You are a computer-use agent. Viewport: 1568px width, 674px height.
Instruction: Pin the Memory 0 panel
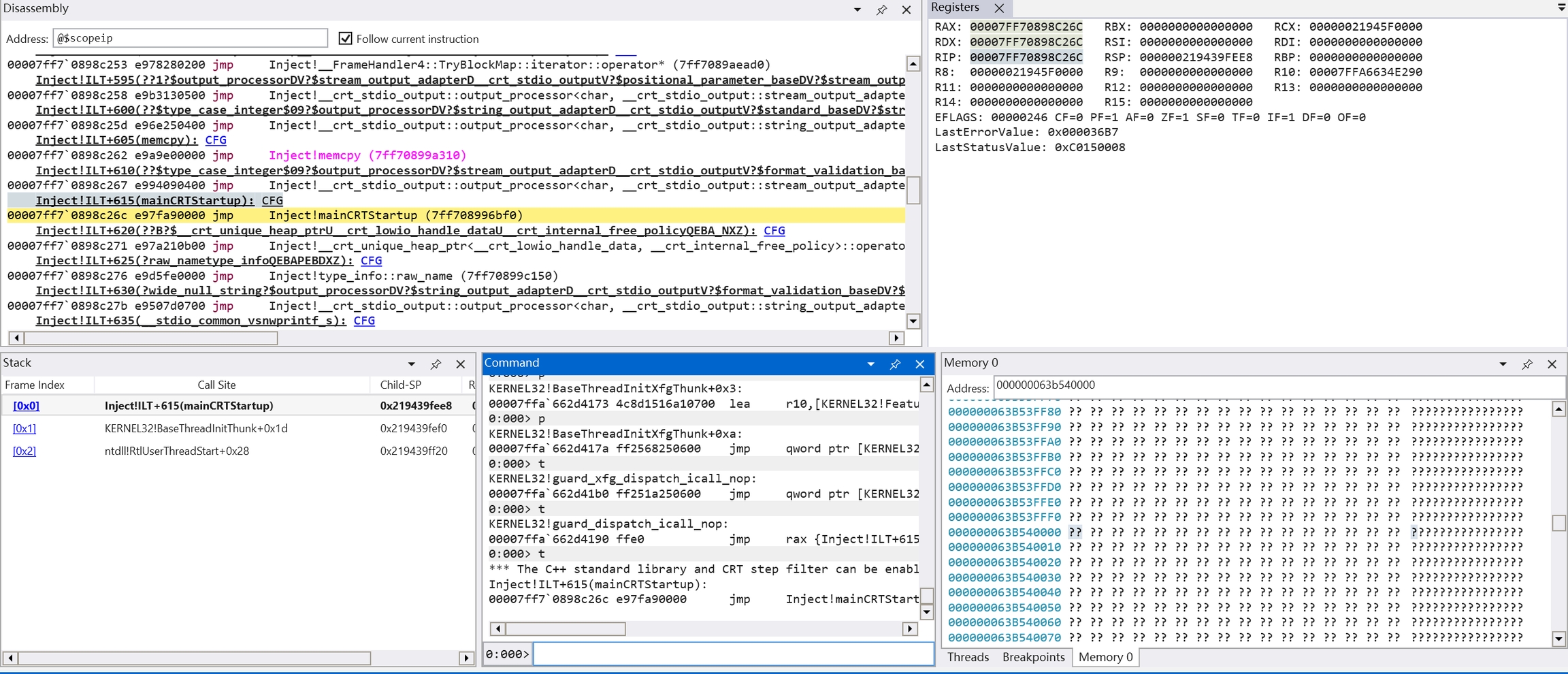[x=1527, y=364]
